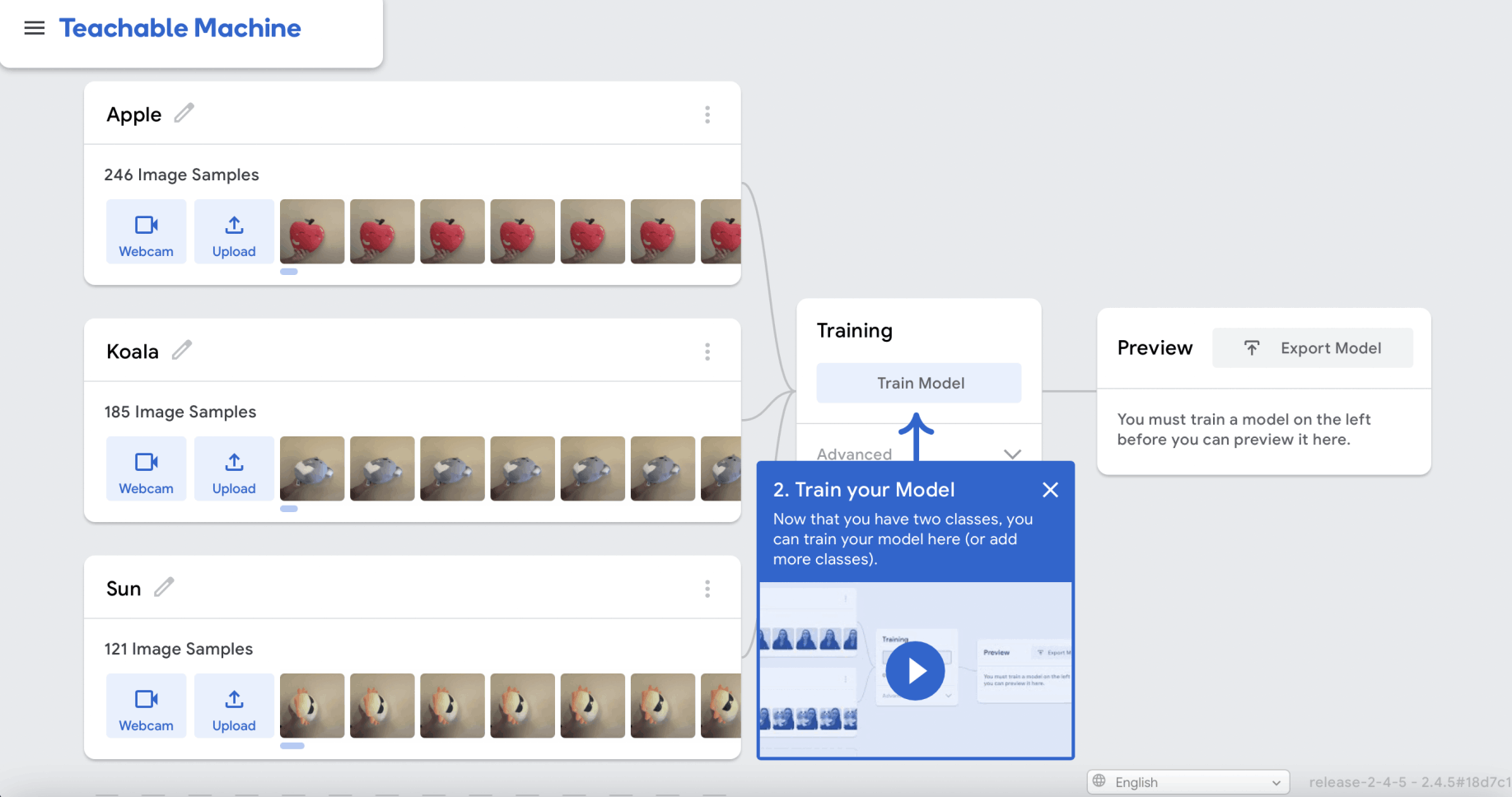
Task: Click the Apple class name text
Action: 134,115
